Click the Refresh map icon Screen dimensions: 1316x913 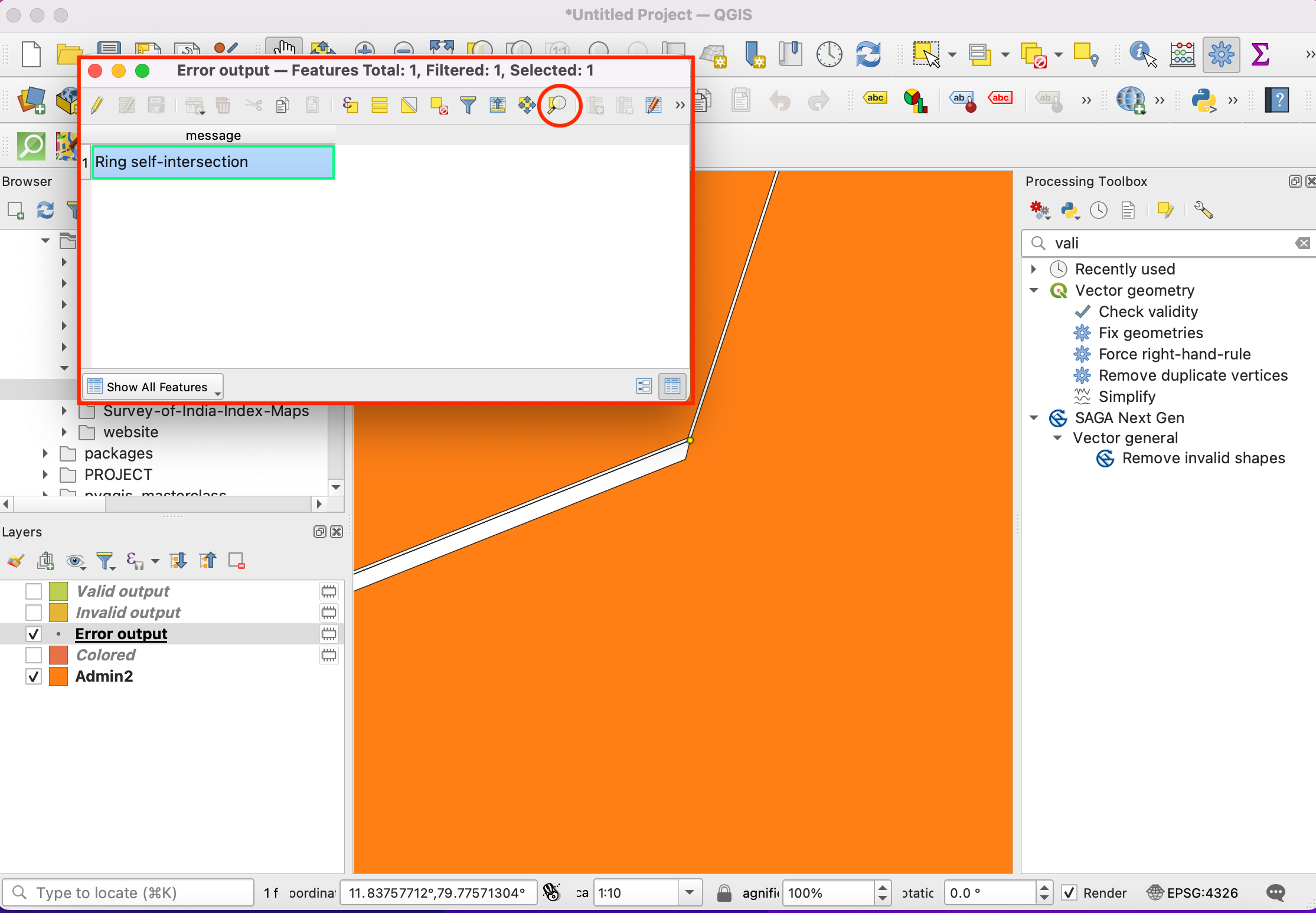click(x=868, y=54)
